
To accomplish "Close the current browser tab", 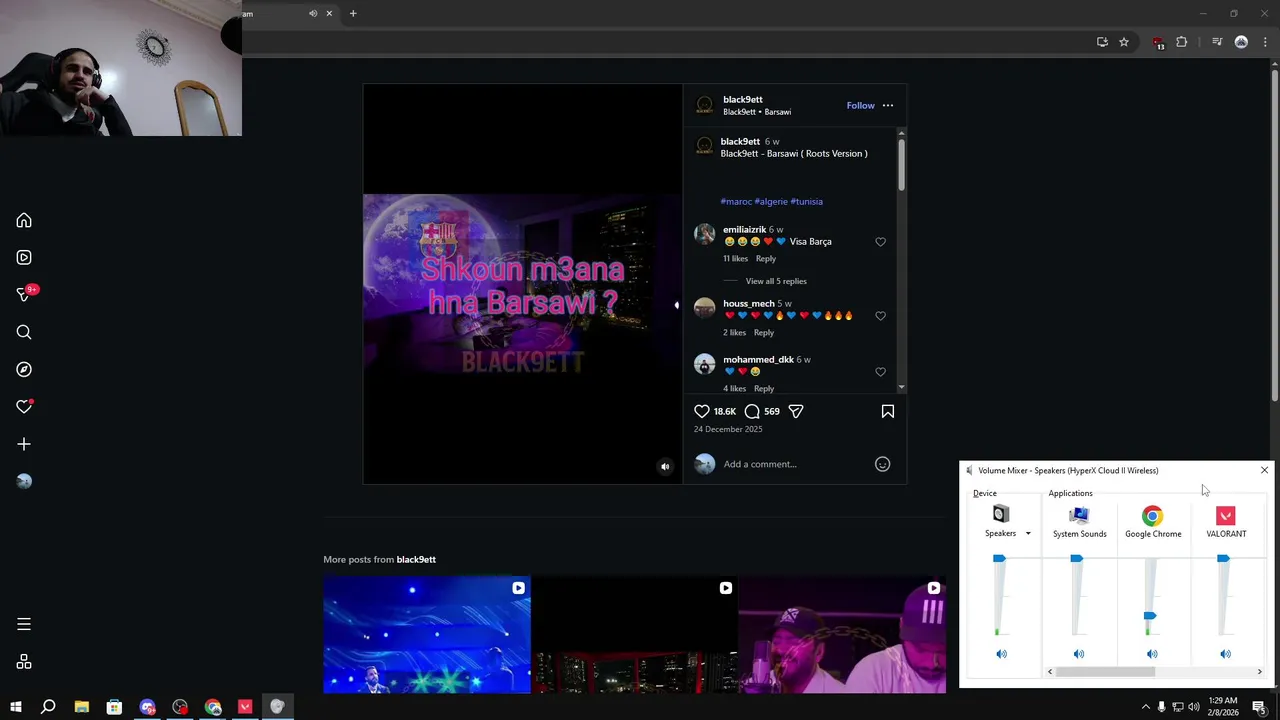I will click(x=329, y=13).
